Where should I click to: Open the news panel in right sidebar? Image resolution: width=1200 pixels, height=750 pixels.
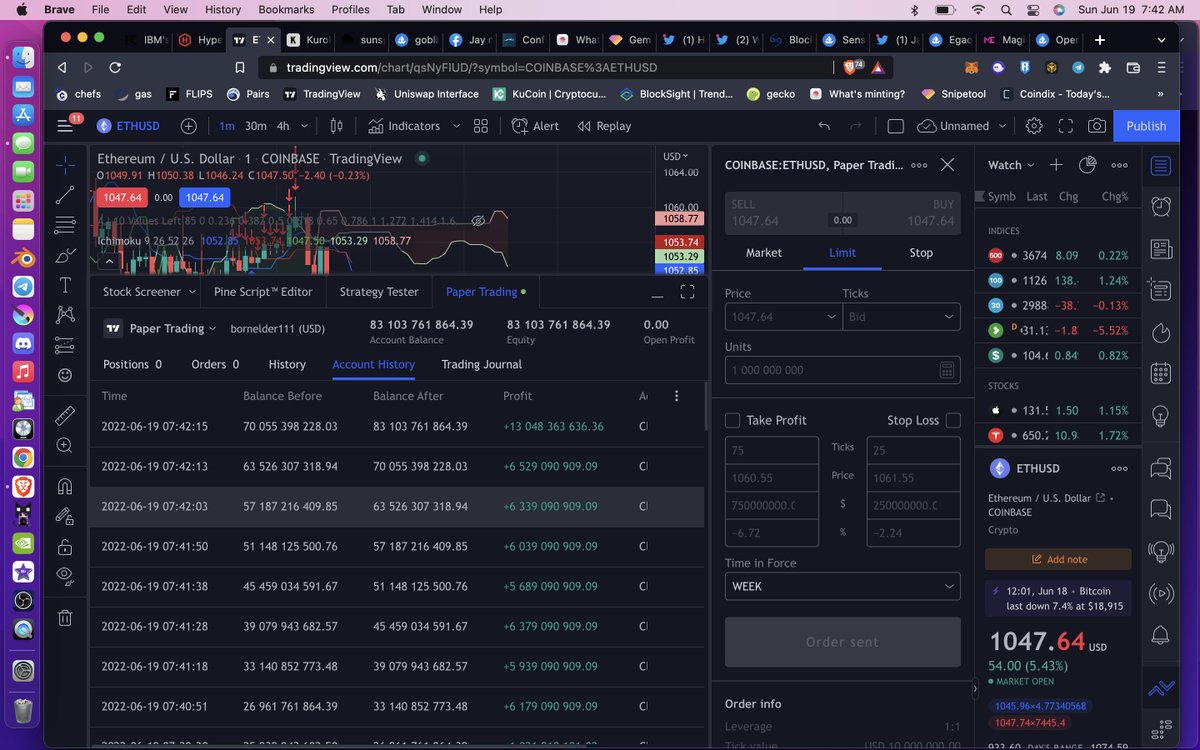[1161, 249]
